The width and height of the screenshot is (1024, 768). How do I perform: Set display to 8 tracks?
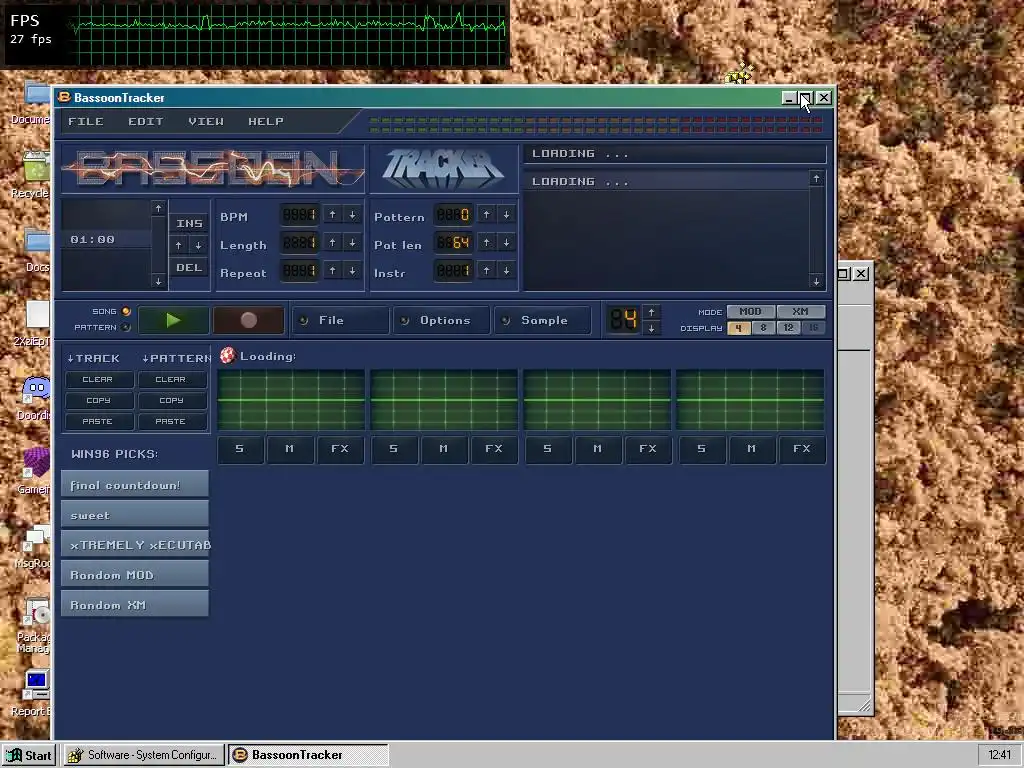click(x=763, y=328)
